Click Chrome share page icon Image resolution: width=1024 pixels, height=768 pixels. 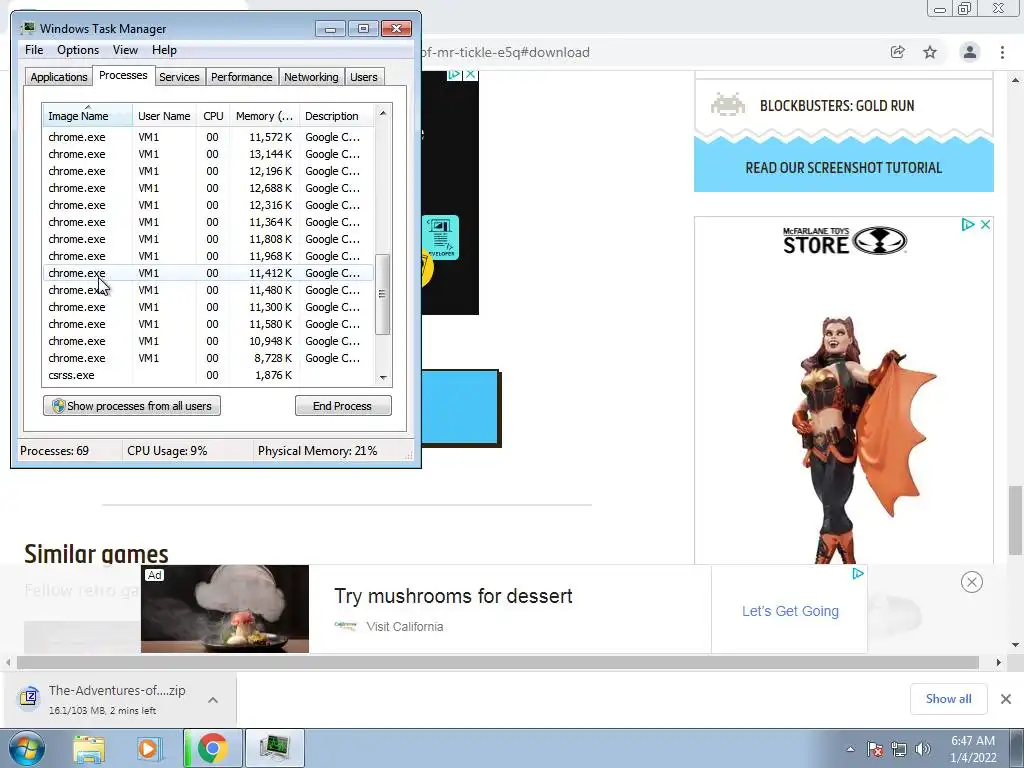click(898, 52)
